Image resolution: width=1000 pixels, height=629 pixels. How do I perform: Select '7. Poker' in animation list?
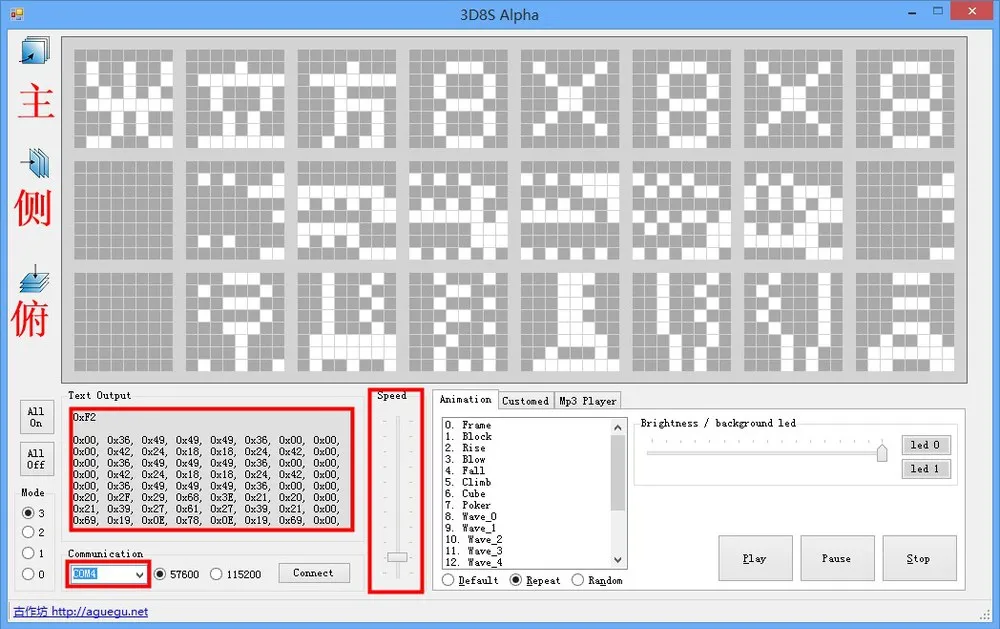coord(468,505)
